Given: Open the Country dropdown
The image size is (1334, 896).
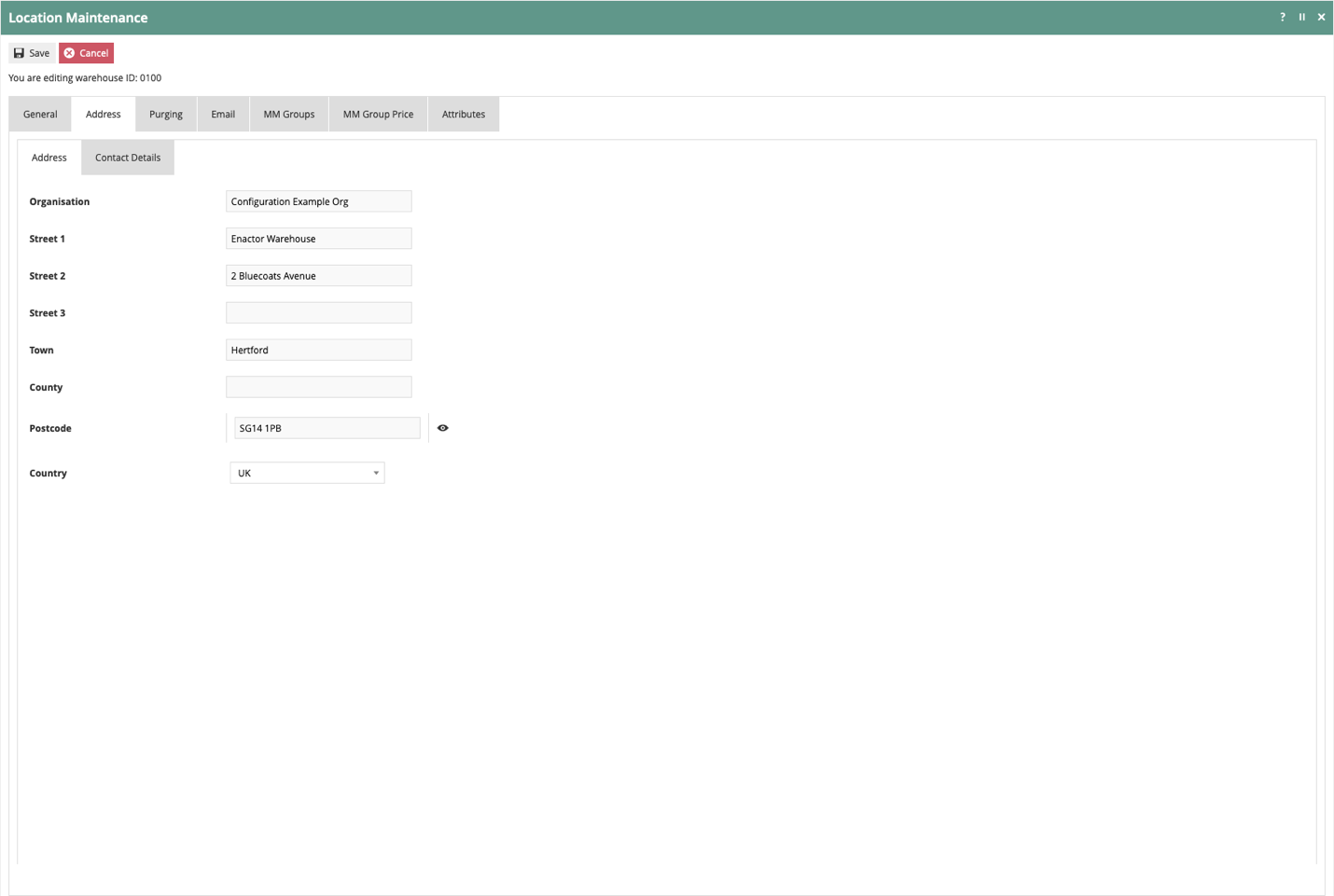Looking at the screenshot, I should pyautogui.click(x=307, y=473).
